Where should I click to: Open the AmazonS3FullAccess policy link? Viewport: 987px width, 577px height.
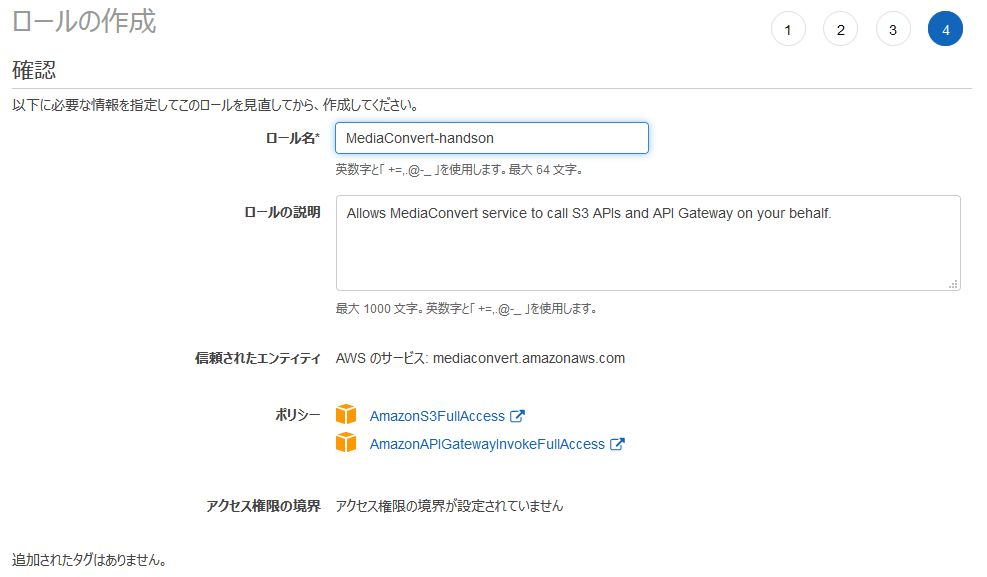pos(439,415)
